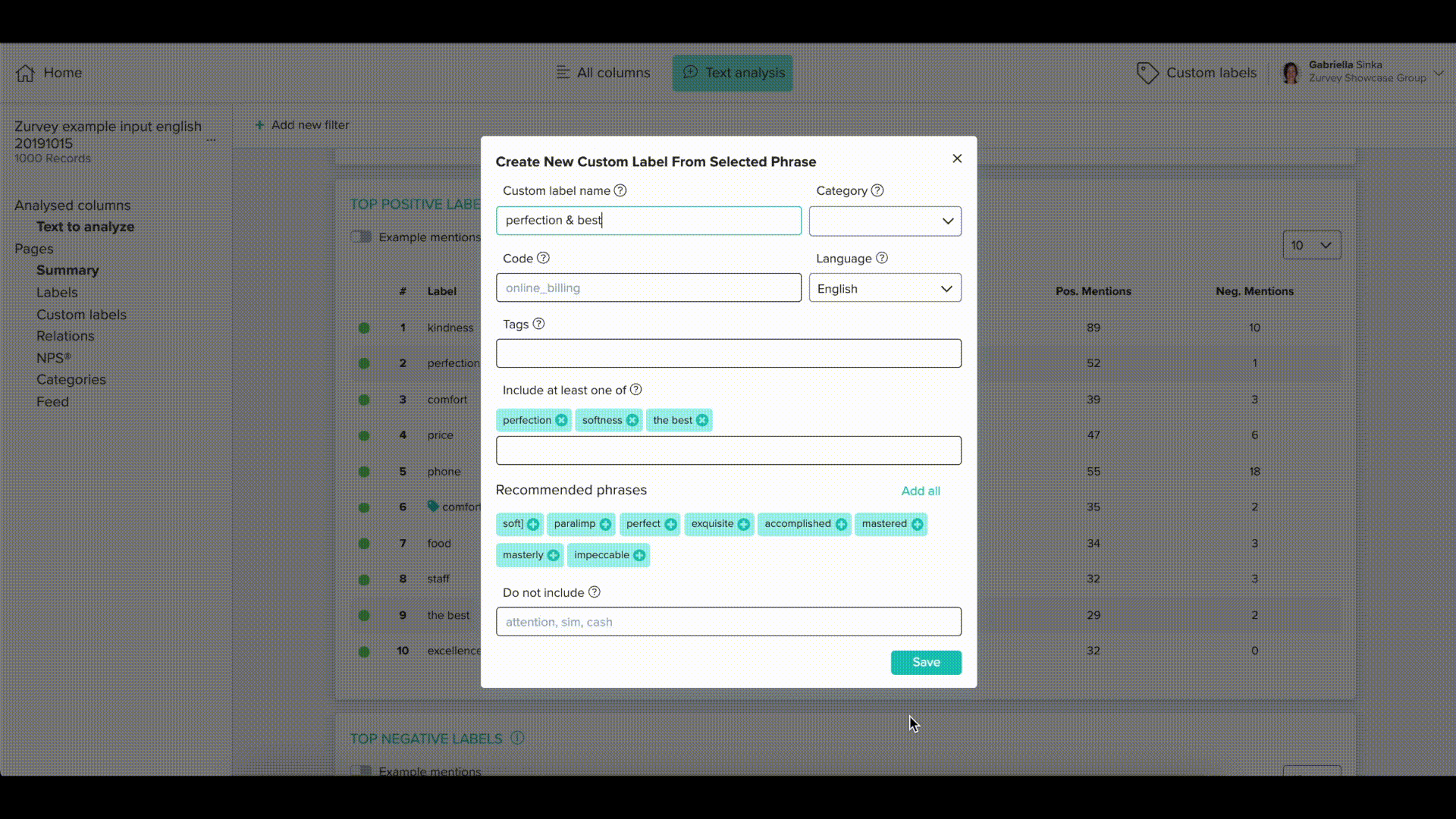Click the help icon next to Custom label name

620,190
